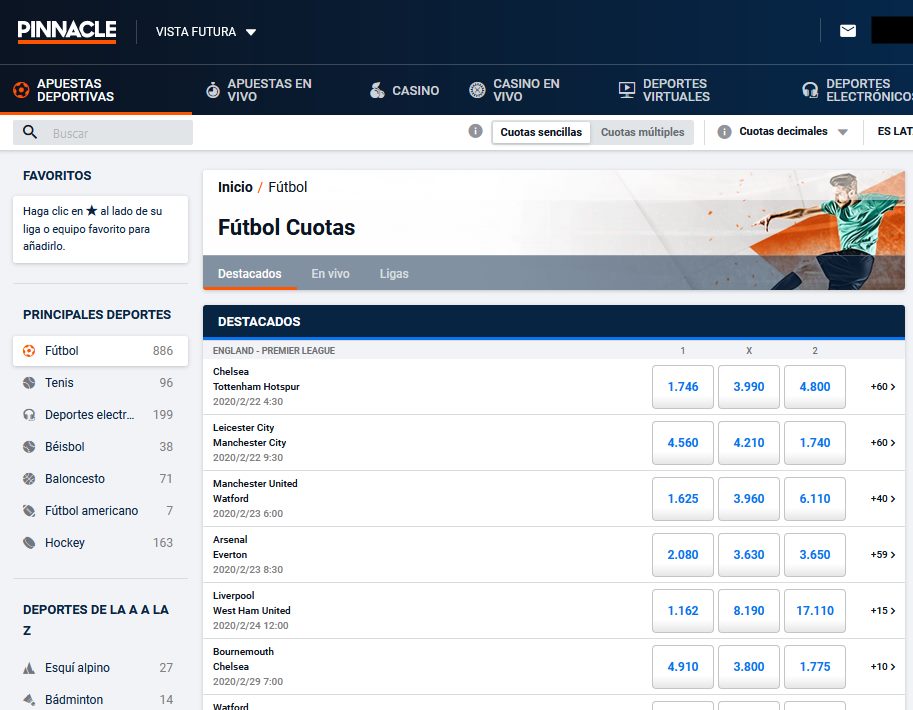Select the Destacados tab
913x710 pixels.
249,274
